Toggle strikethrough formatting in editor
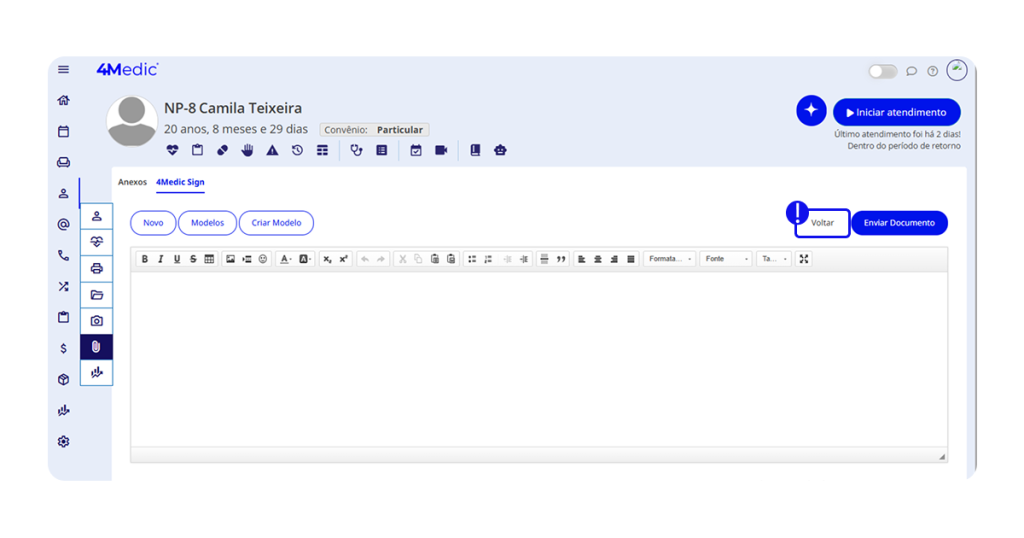Screen dimensions: 1024x538 click(x=193, y=259)
